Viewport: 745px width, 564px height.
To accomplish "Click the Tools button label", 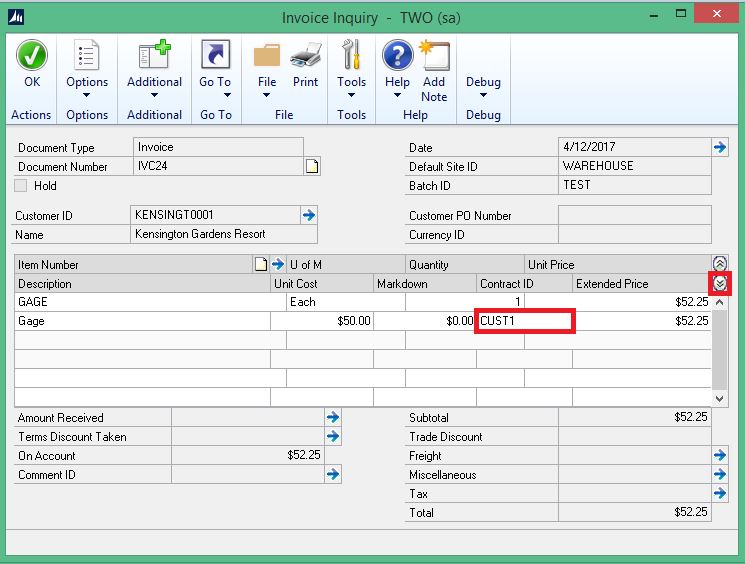I will pos(352,82).
